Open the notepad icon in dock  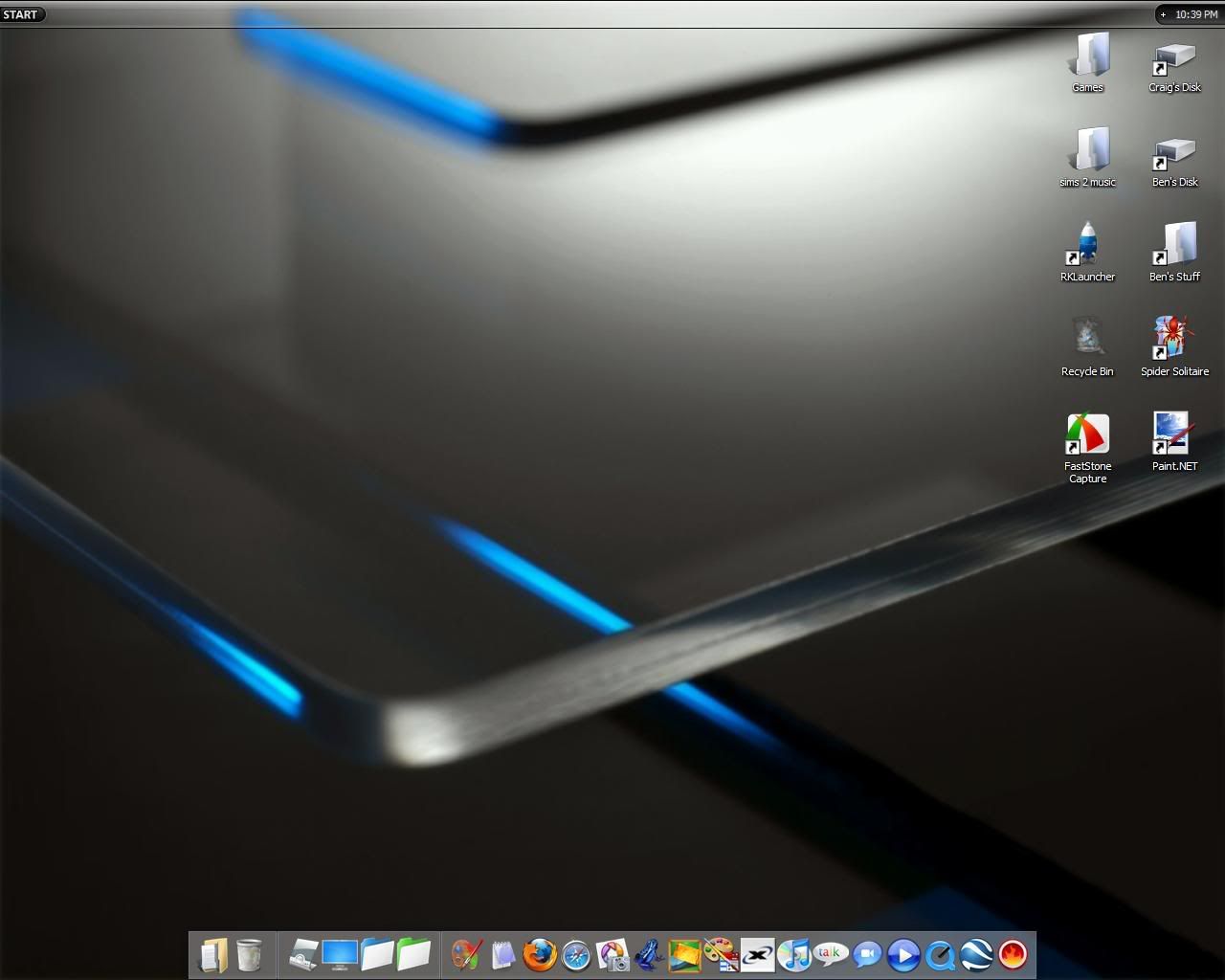pos(502,954)
